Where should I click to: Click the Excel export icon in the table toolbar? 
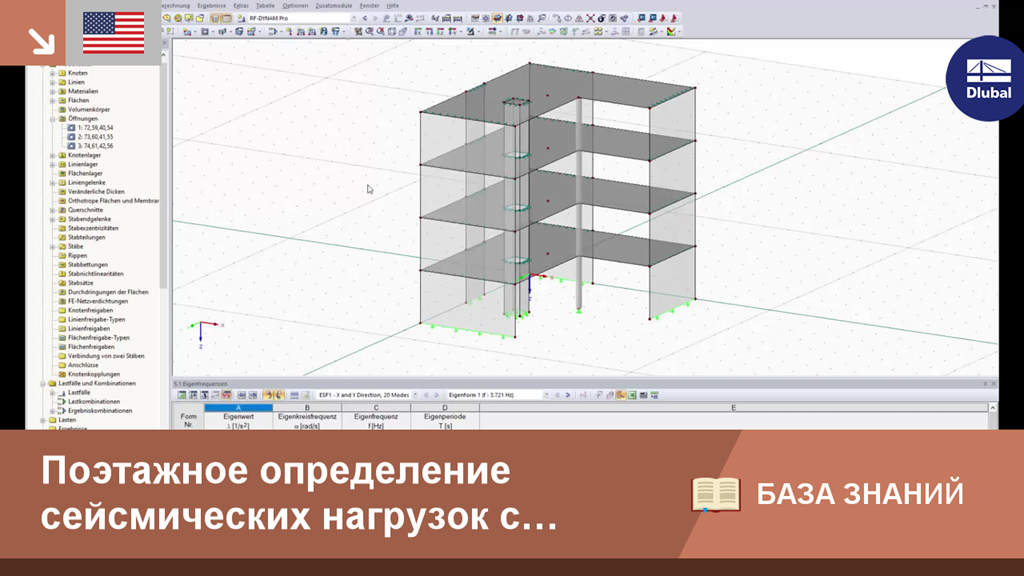coord(632,395)
